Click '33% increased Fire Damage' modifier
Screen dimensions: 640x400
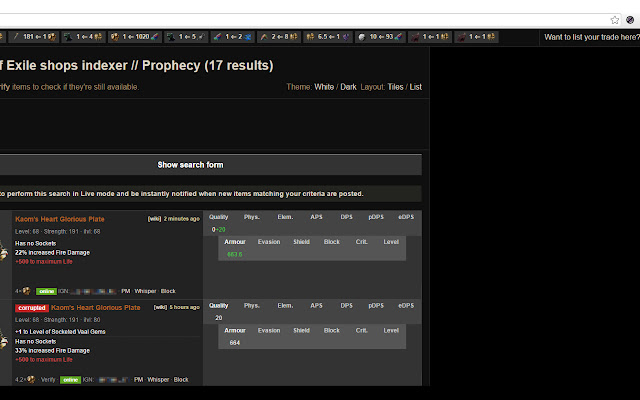pyautogui.click(x=53, y=351)
